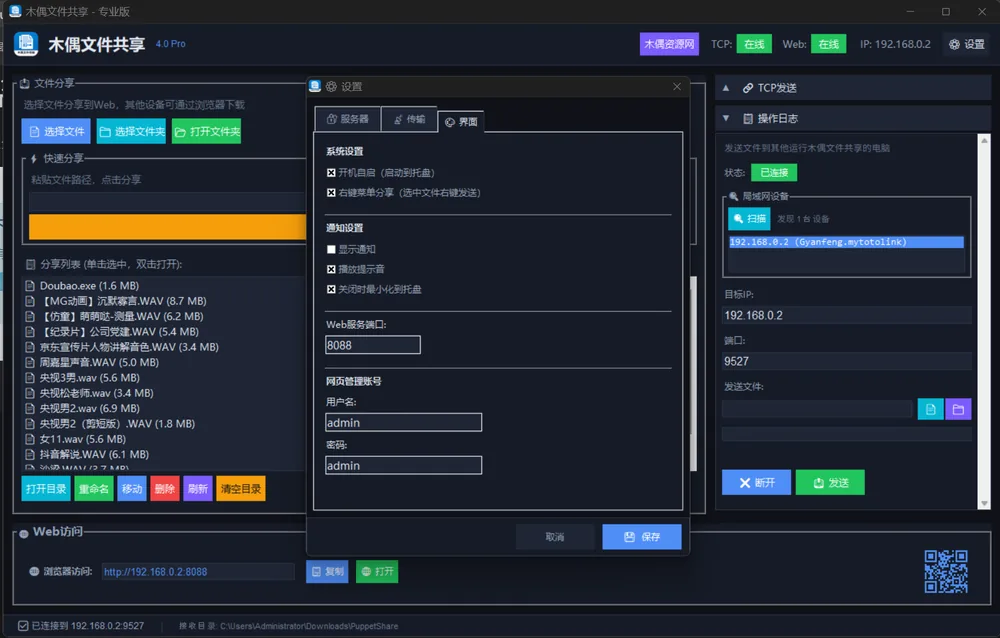The width and height of the screenshot is (1000, 638).
Task: Enable the 显示通知 checkbox
Action: 331,249
